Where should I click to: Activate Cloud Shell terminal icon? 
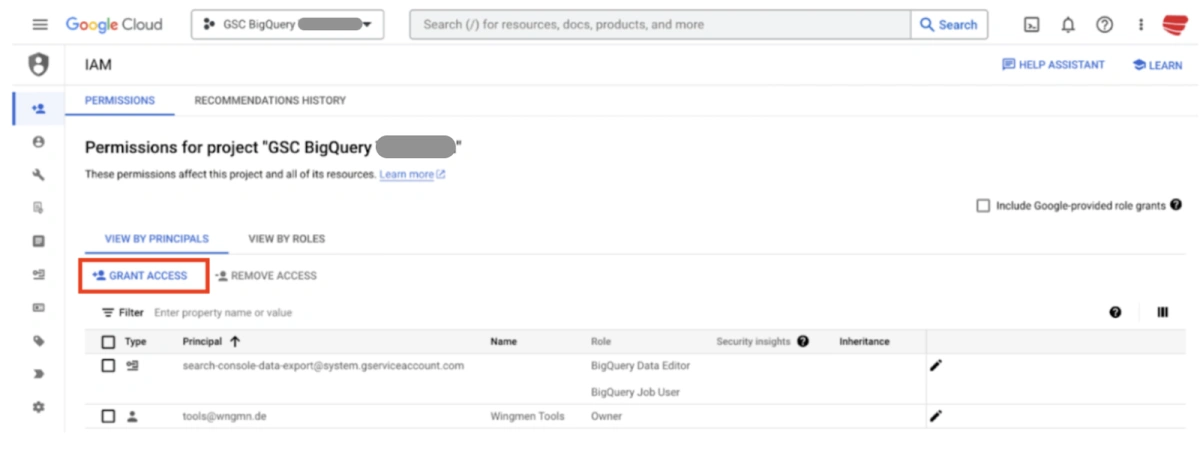(x=1031, y=25)
